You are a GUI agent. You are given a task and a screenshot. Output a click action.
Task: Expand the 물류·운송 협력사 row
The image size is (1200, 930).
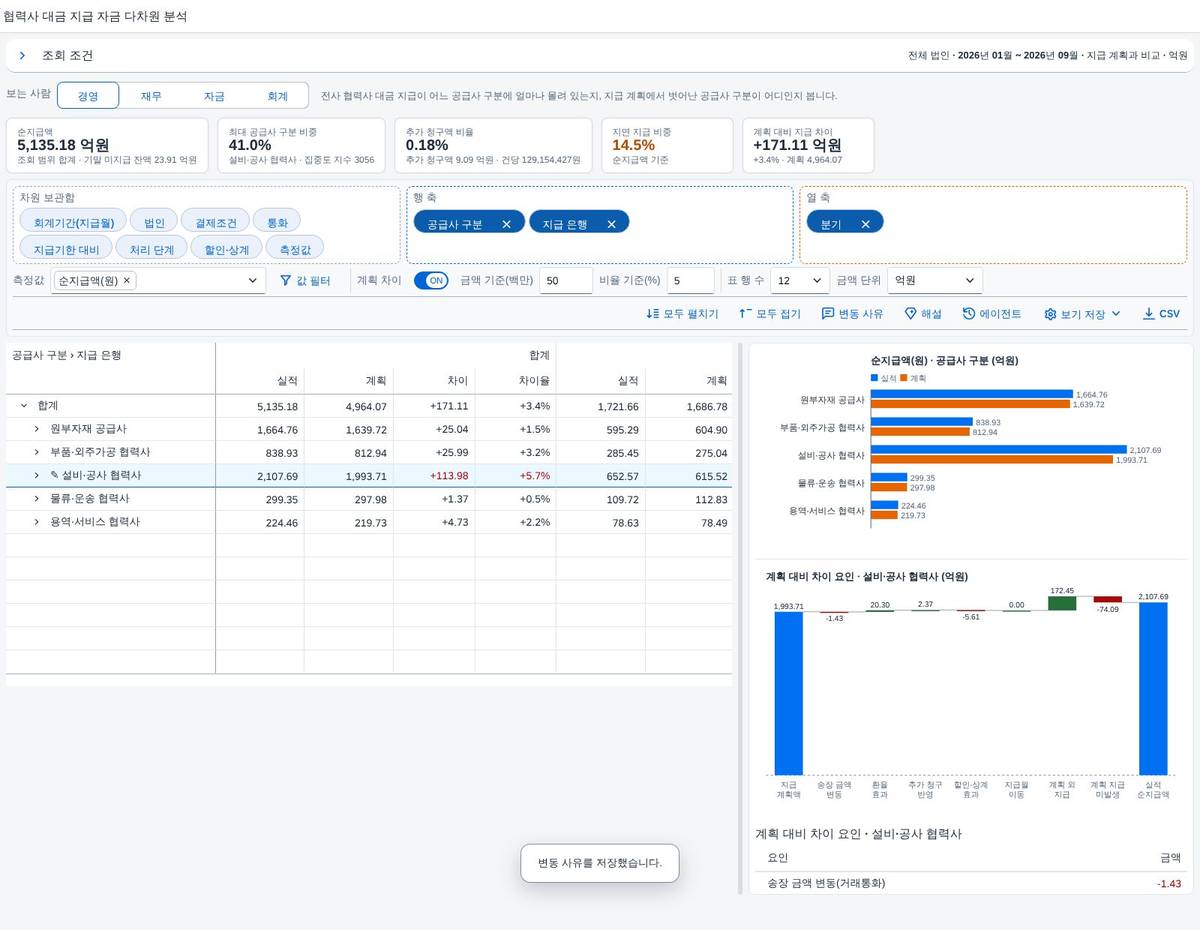(x=36, y=498)
